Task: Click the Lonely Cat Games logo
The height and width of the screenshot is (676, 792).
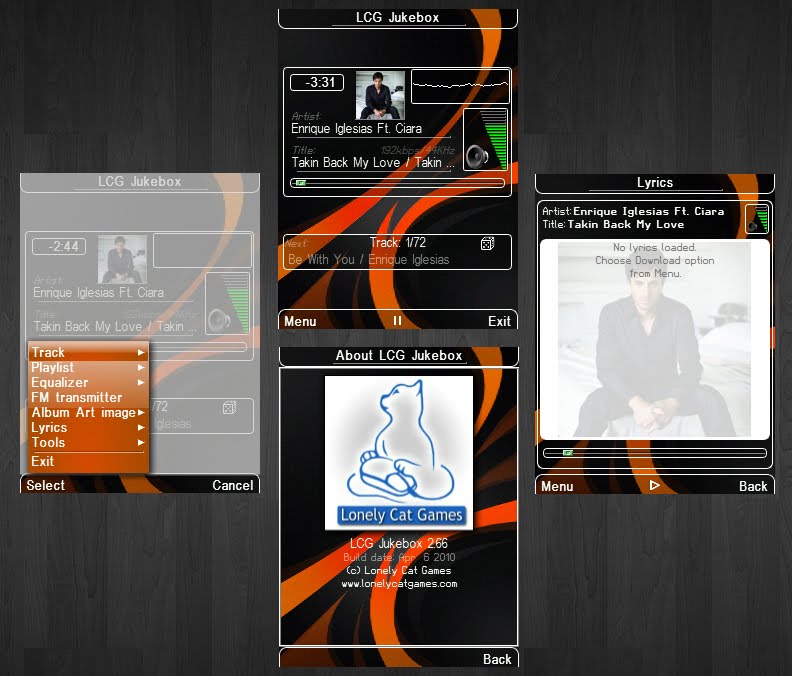Action: pyautogui.click(x=399, y=453)
